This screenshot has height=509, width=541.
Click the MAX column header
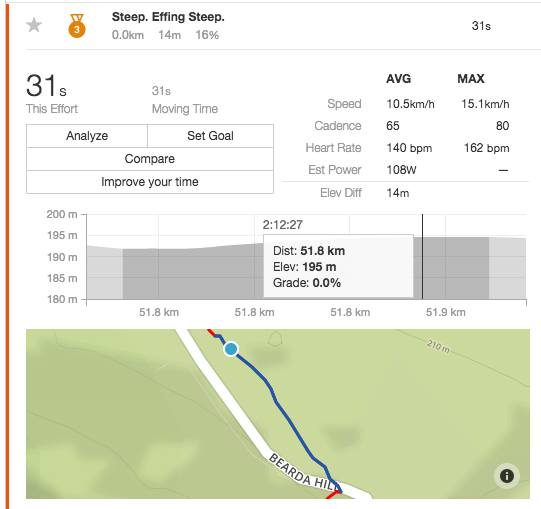point(471,79)
